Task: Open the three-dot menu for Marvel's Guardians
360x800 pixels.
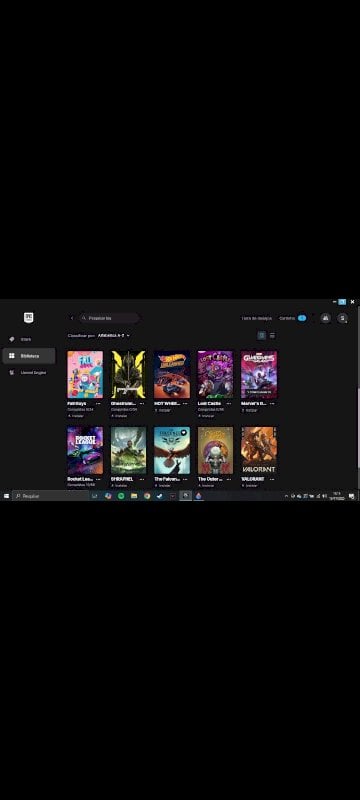Action: [x=273, y=404]
